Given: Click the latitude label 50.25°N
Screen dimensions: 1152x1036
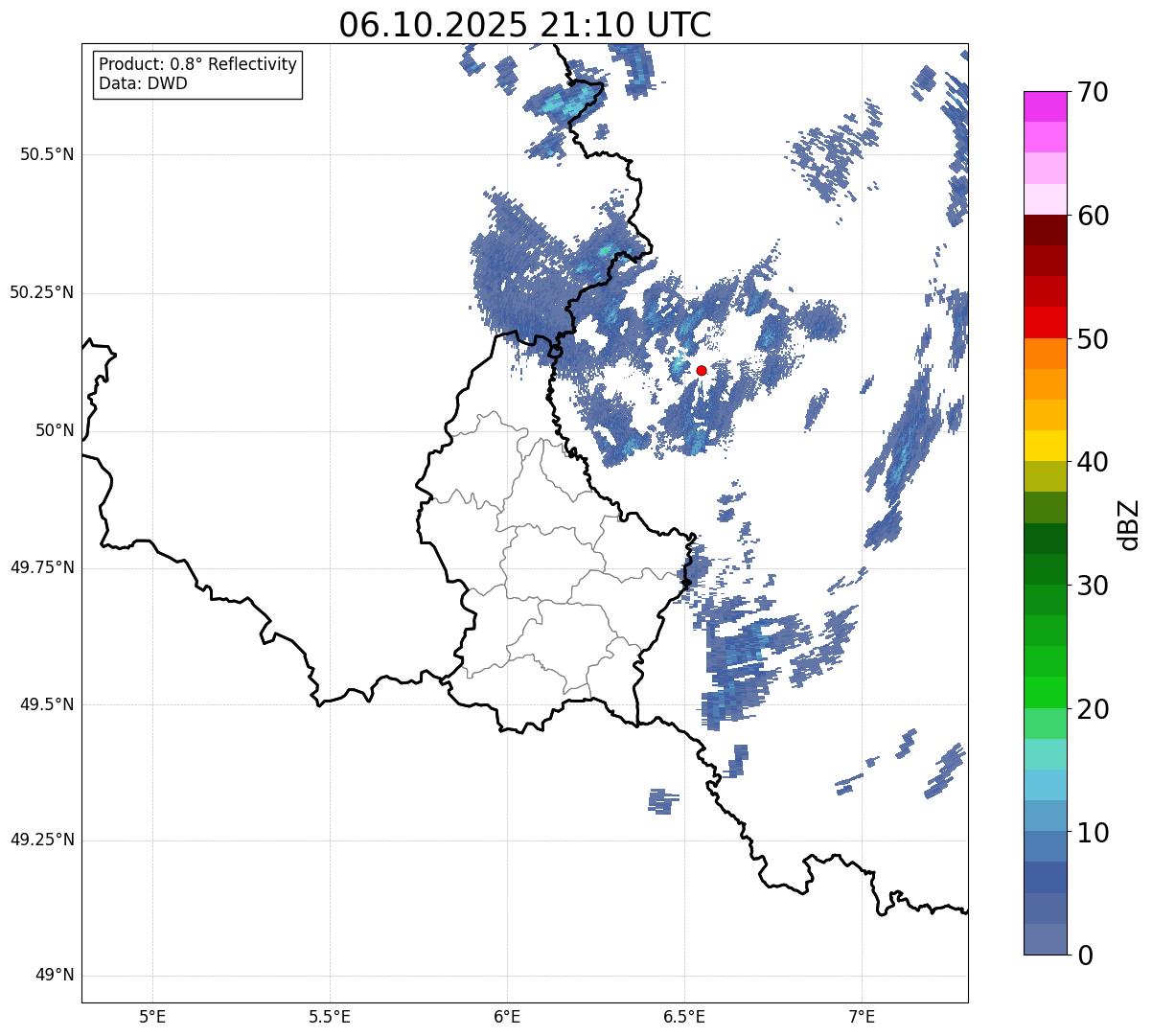Looking at the screenshot, I should point(42,292).
